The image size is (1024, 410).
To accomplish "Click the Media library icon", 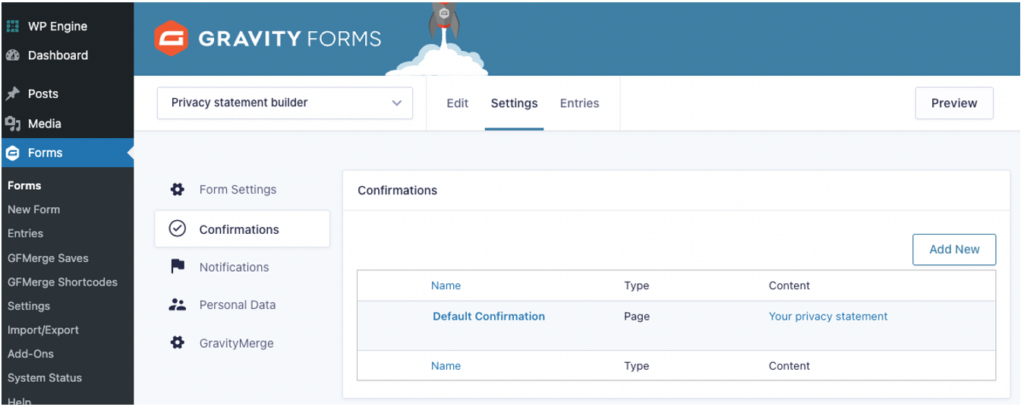I will 13,124.
